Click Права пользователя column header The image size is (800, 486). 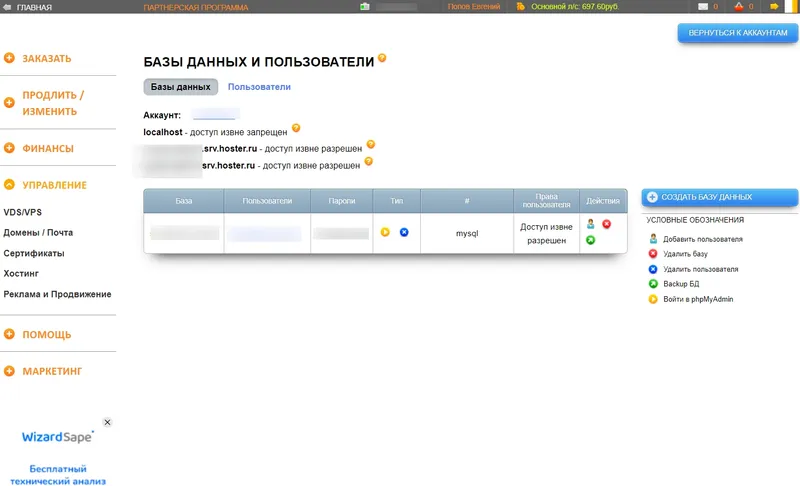pyautogui.click(x=546, y=201)
